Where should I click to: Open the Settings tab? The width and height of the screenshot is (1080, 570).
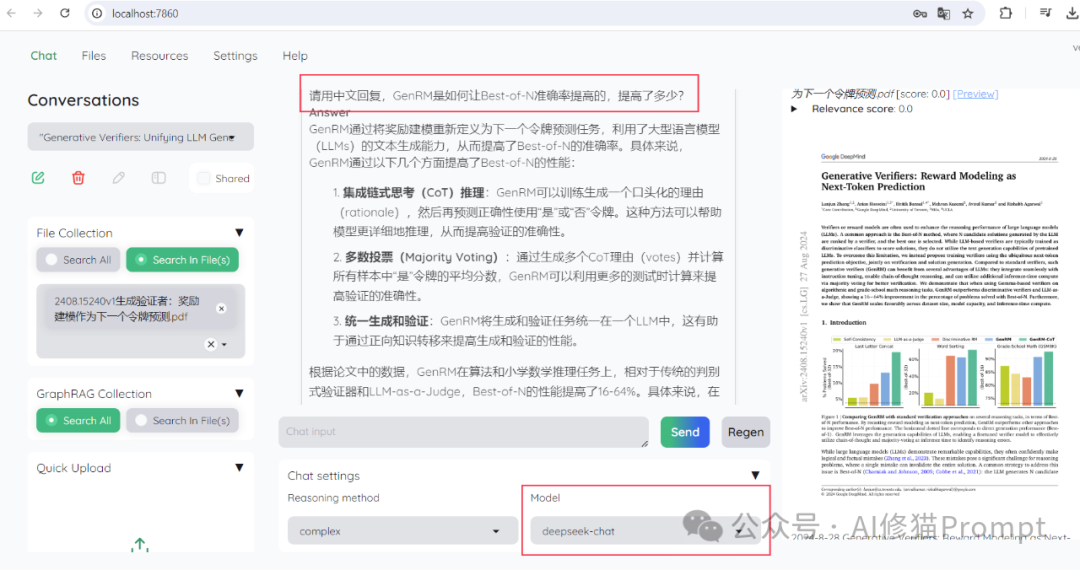pos(235,56)
